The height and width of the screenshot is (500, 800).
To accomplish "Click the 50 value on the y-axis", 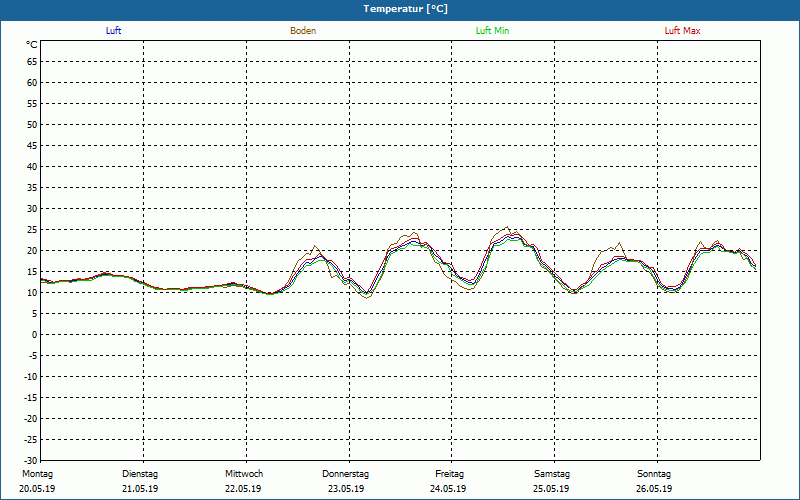I will (x=32, y=124).
